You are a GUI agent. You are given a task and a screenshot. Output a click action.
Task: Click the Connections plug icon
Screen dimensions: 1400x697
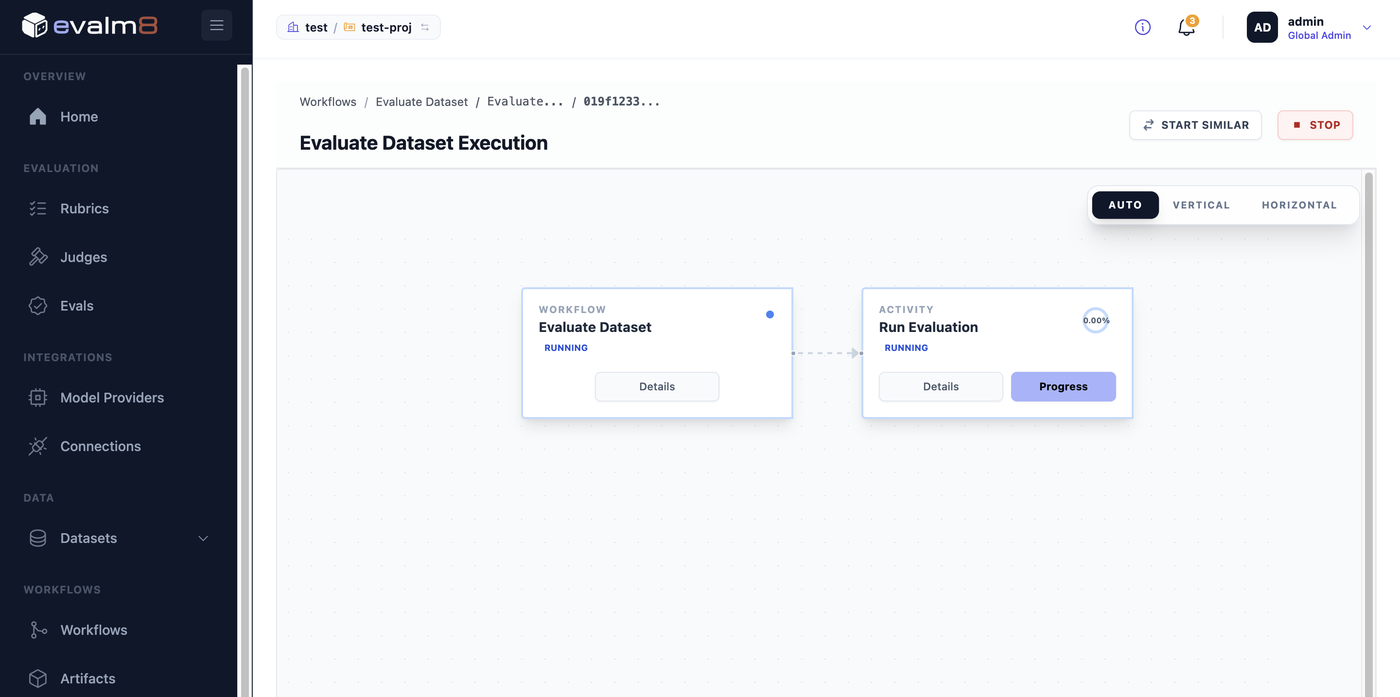[38, 446]
